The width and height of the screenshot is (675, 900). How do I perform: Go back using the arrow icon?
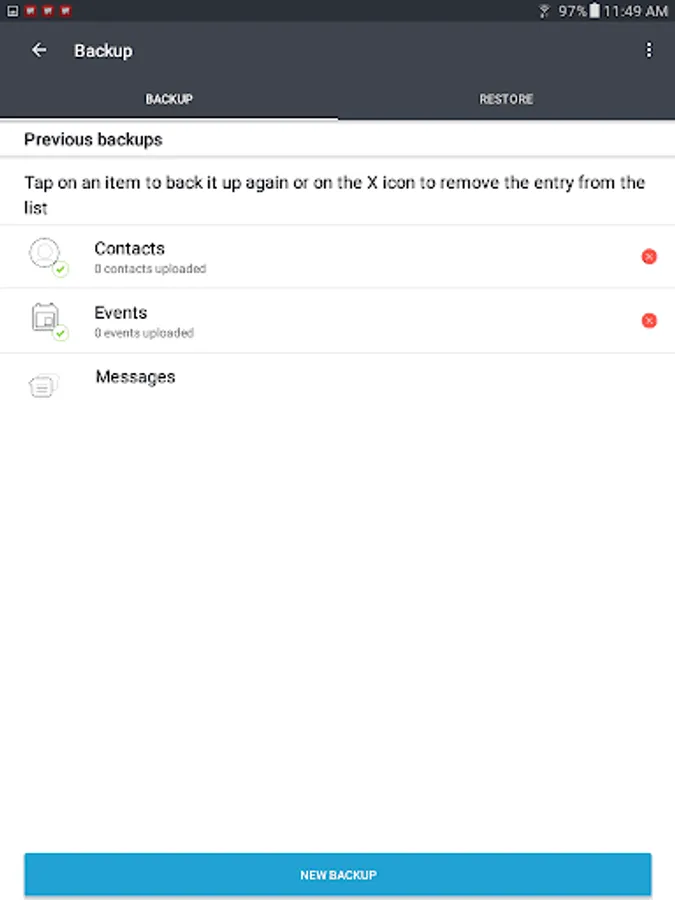point(39,50)
